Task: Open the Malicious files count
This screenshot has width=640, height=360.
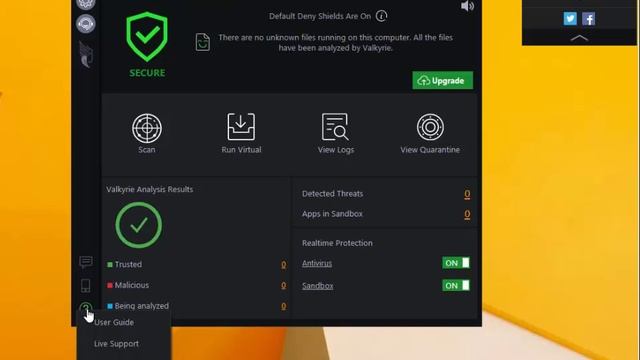Action: tap(283, 285)
